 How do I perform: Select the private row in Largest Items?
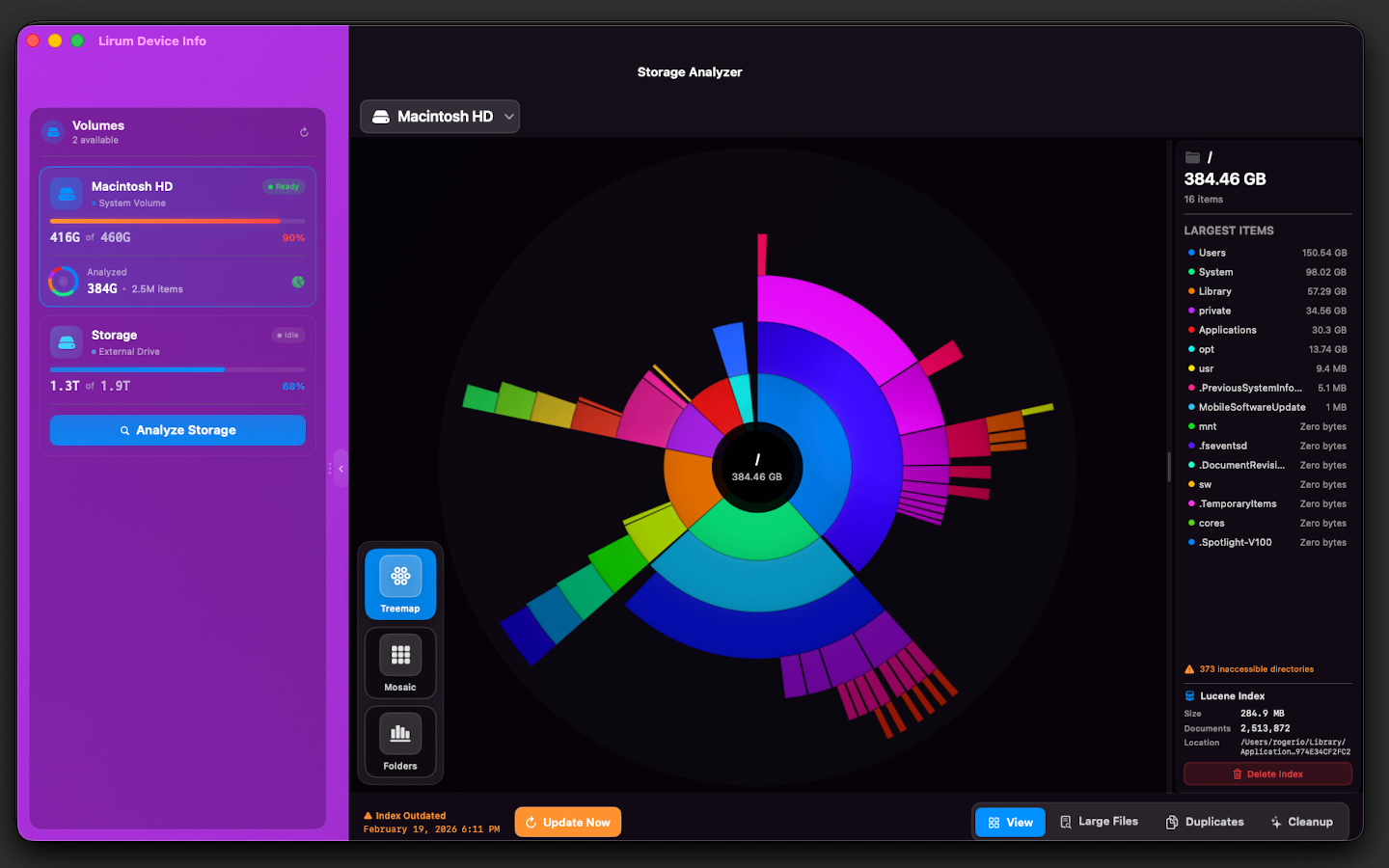pyautogui.click(x=1267, y=311)
